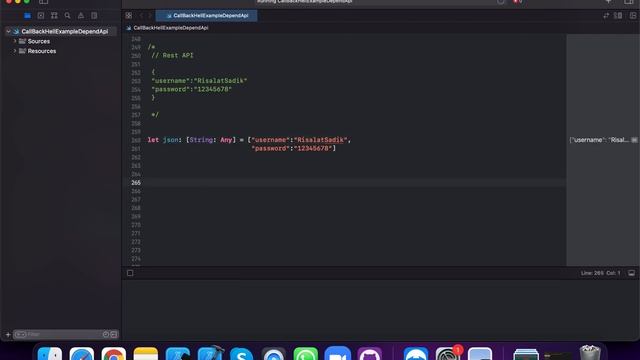The width and height of the screenshot is (640, 360).
Task: Open the related items grid menu
Action: pos(129,16)
